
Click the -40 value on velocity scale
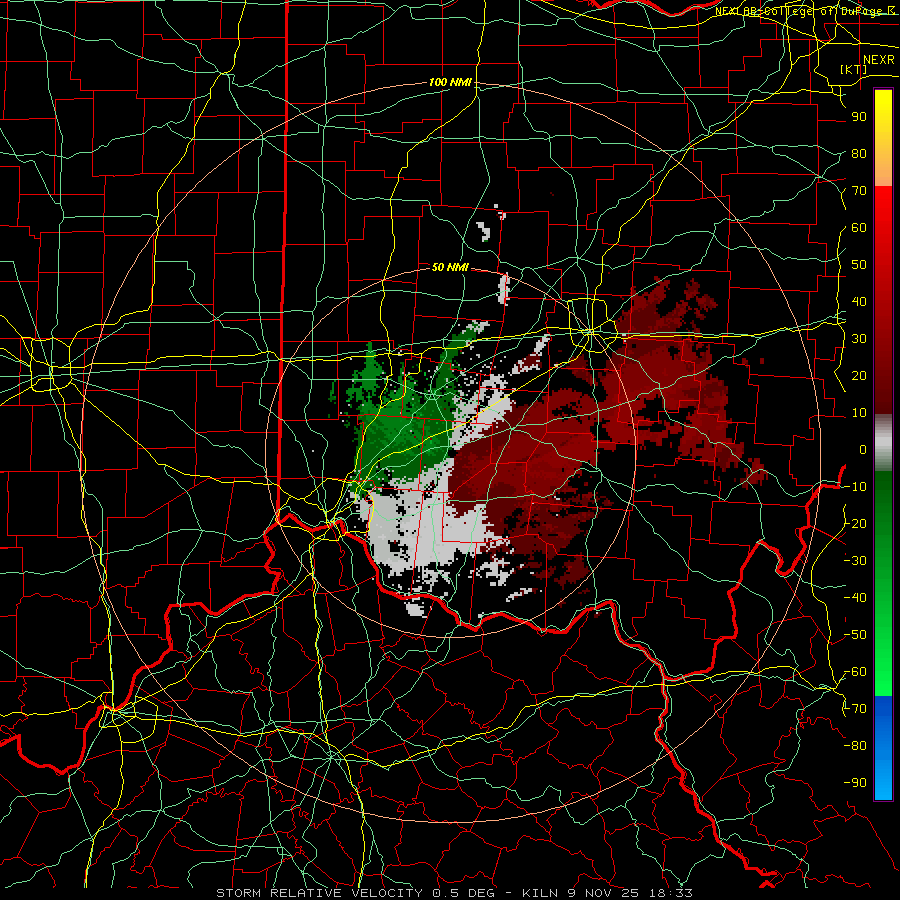(855, 598)
